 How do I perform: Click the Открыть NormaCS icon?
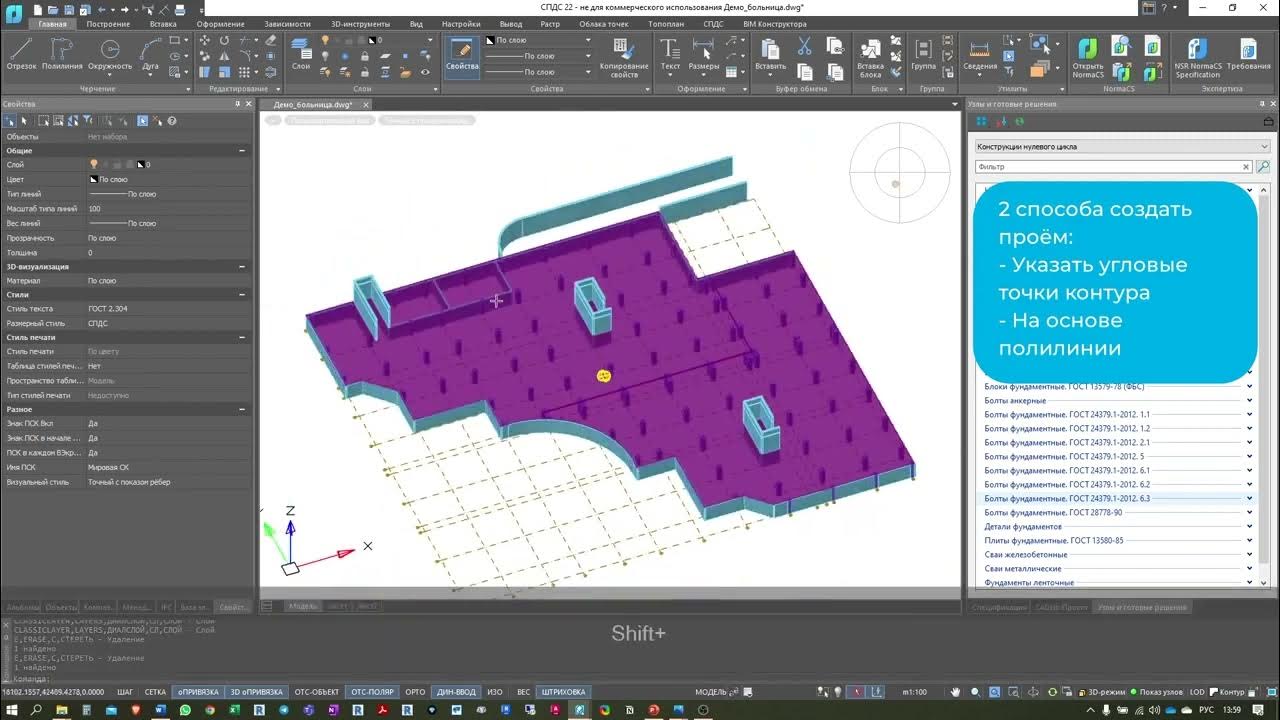click(x=1088, y=58)
